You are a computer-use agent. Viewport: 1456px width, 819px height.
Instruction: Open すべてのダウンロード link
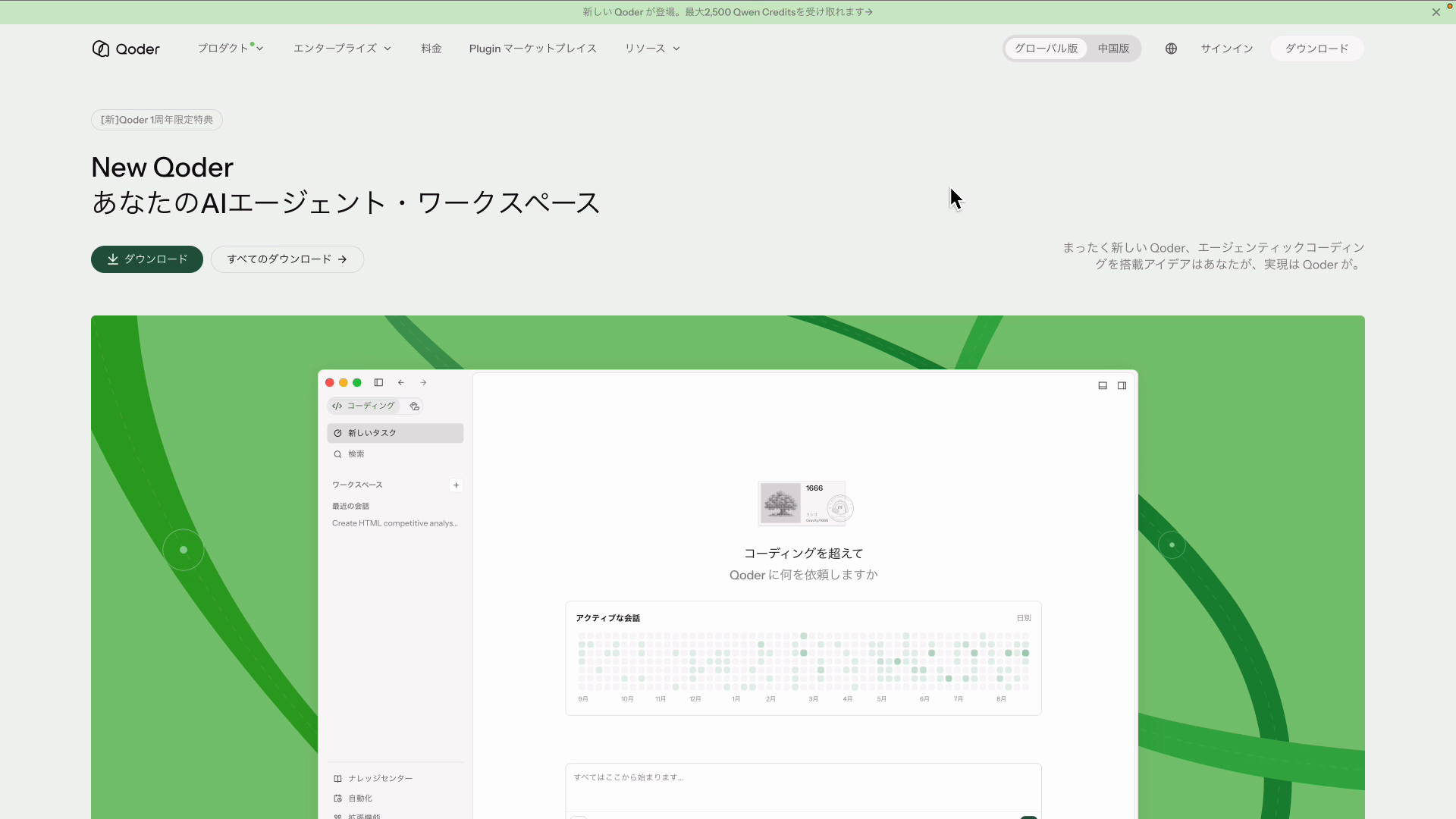(x=287, y=259)
